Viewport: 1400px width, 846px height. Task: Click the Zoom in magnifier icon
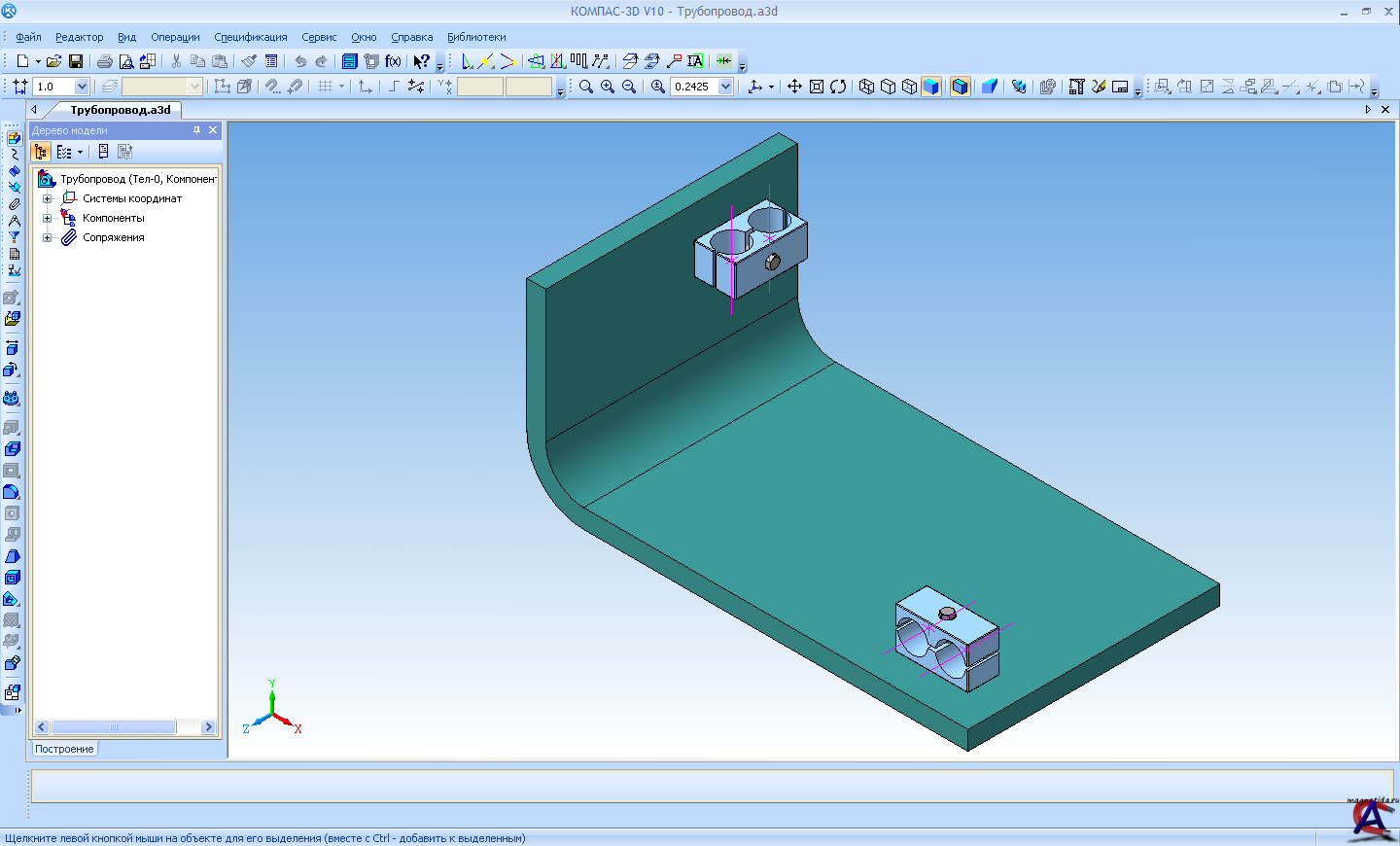pos(608,87)
